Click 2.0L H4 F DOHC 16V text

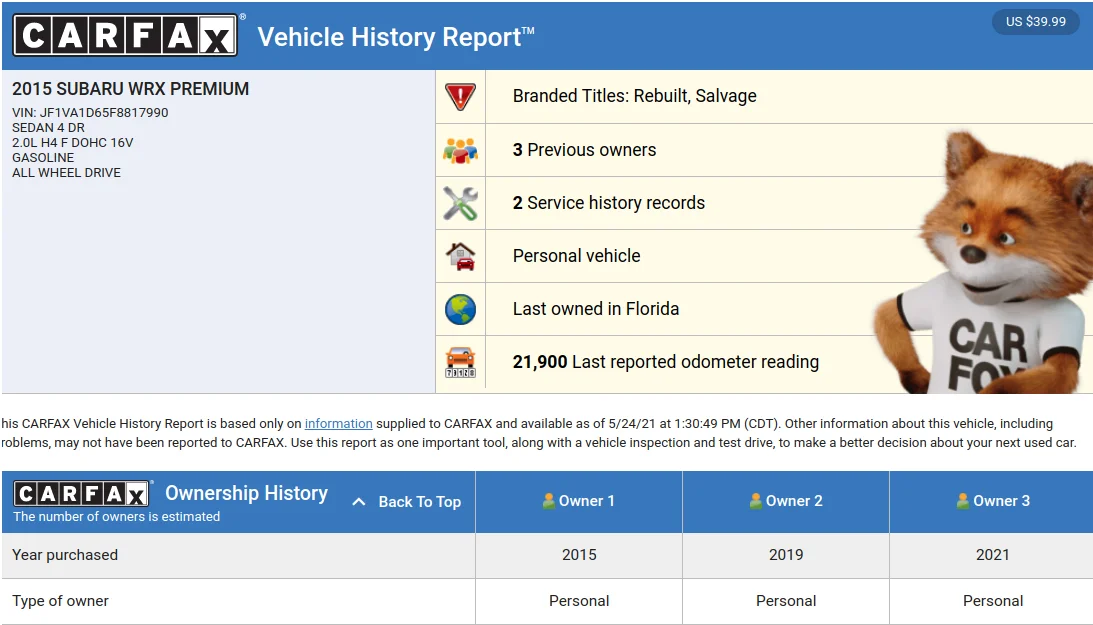click(x=72, y=143)
